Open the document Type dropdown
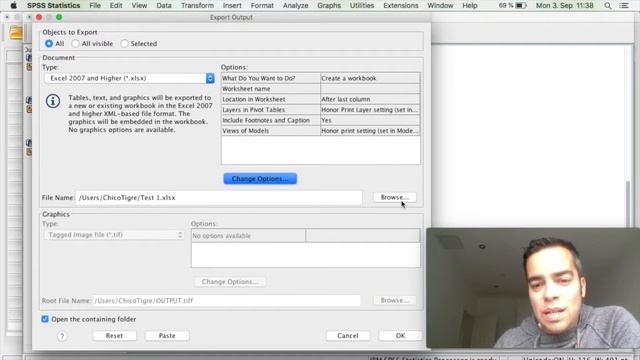The image size is (640, 360). (129, 78)
